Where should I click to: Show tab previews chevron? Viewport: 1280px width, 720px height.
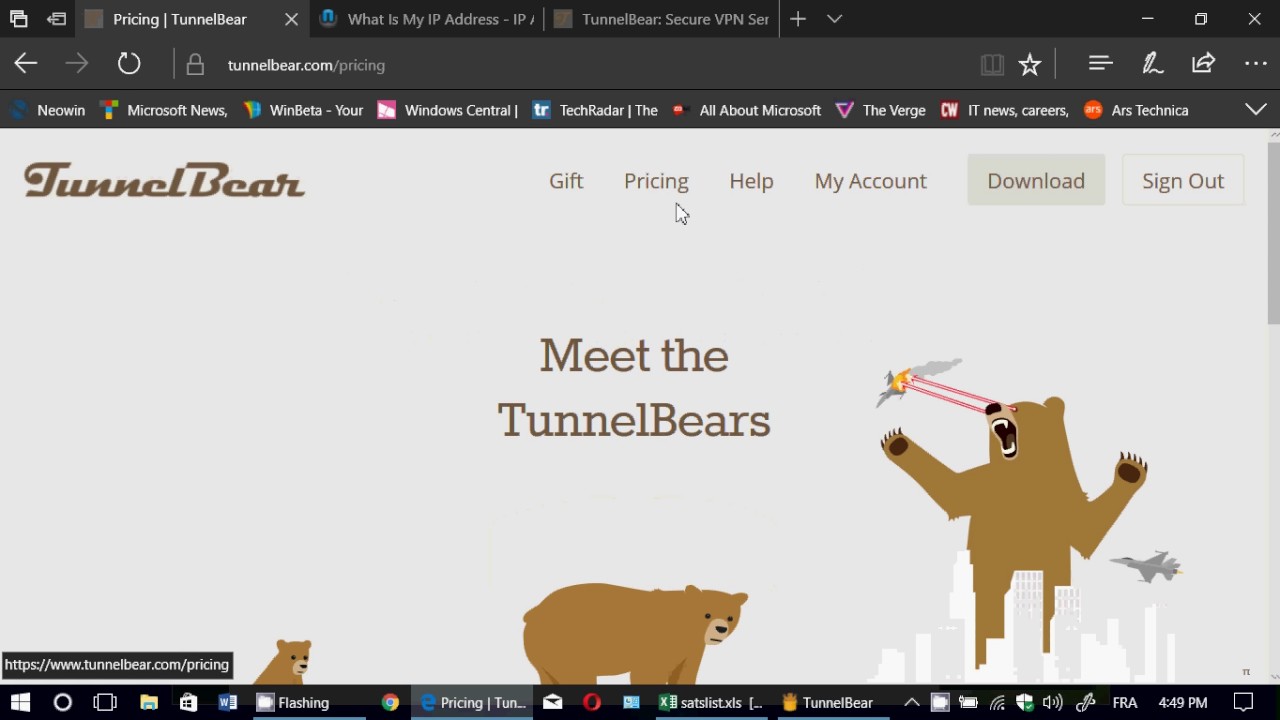835,19
